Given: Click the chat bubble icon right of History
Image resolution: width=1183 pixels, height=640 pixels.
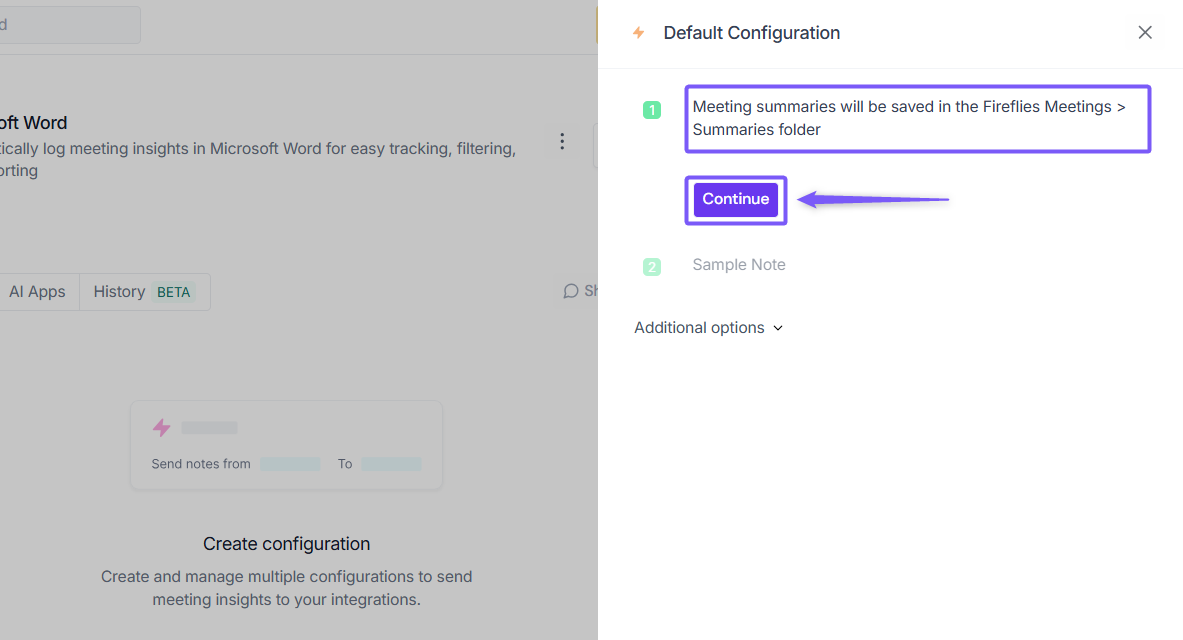Looking at the screenshot, I should point(571,291).
